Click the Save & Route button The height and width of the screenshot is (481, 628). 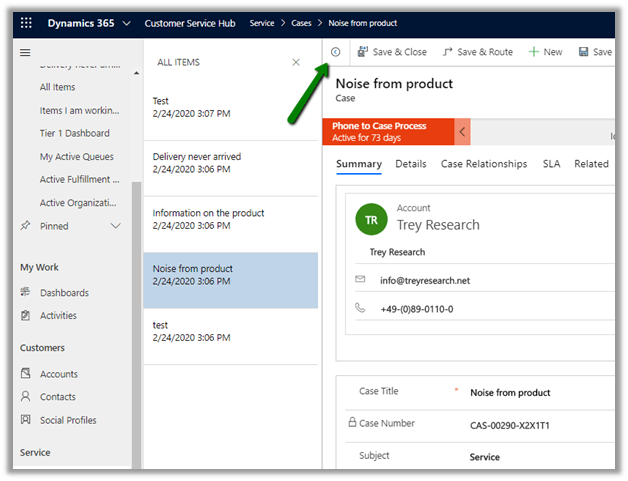coord(477,52)
